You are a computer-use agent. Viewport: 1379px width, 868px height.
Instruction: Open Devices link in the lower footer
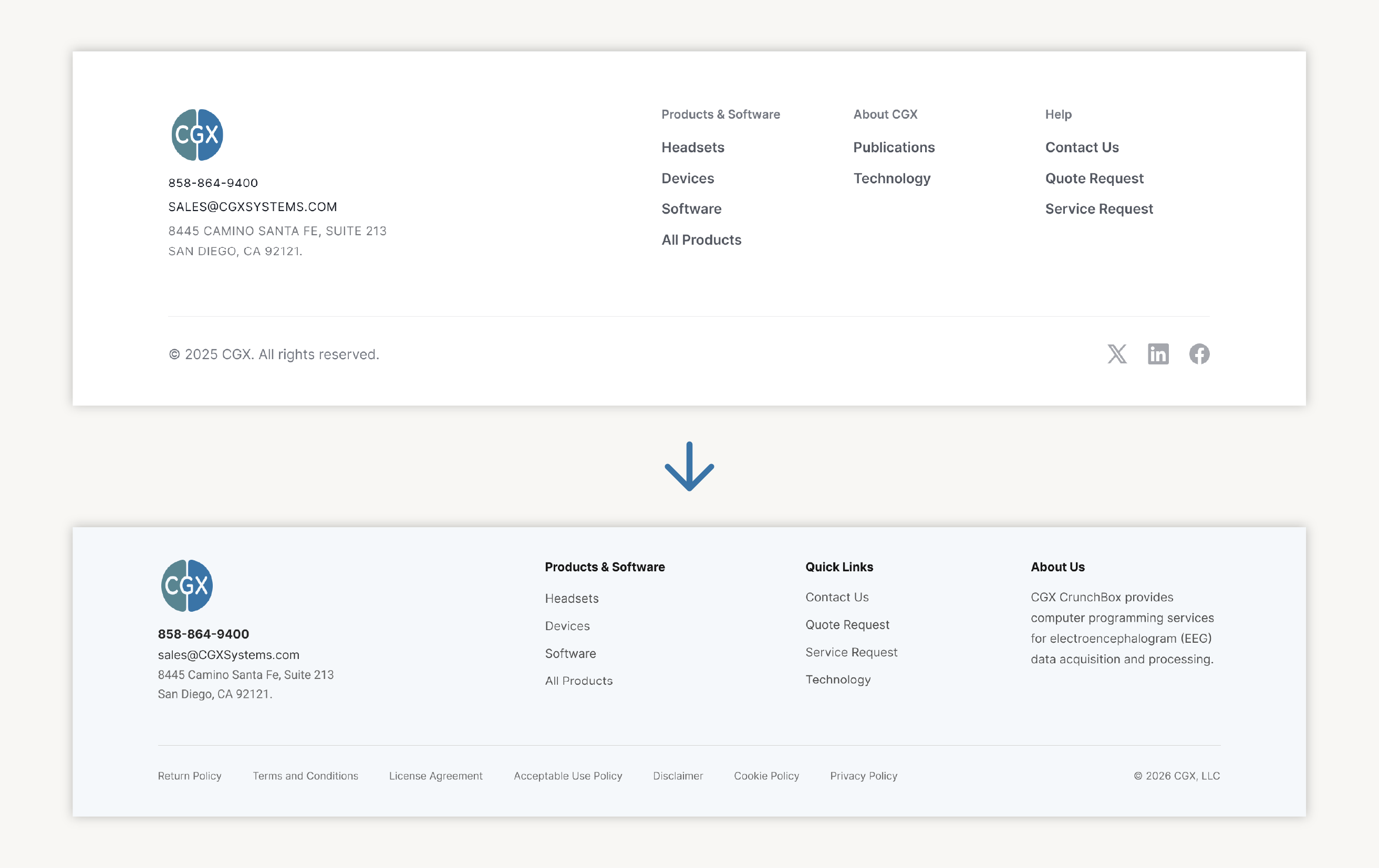pyautogui.click(x=567, y=626)
